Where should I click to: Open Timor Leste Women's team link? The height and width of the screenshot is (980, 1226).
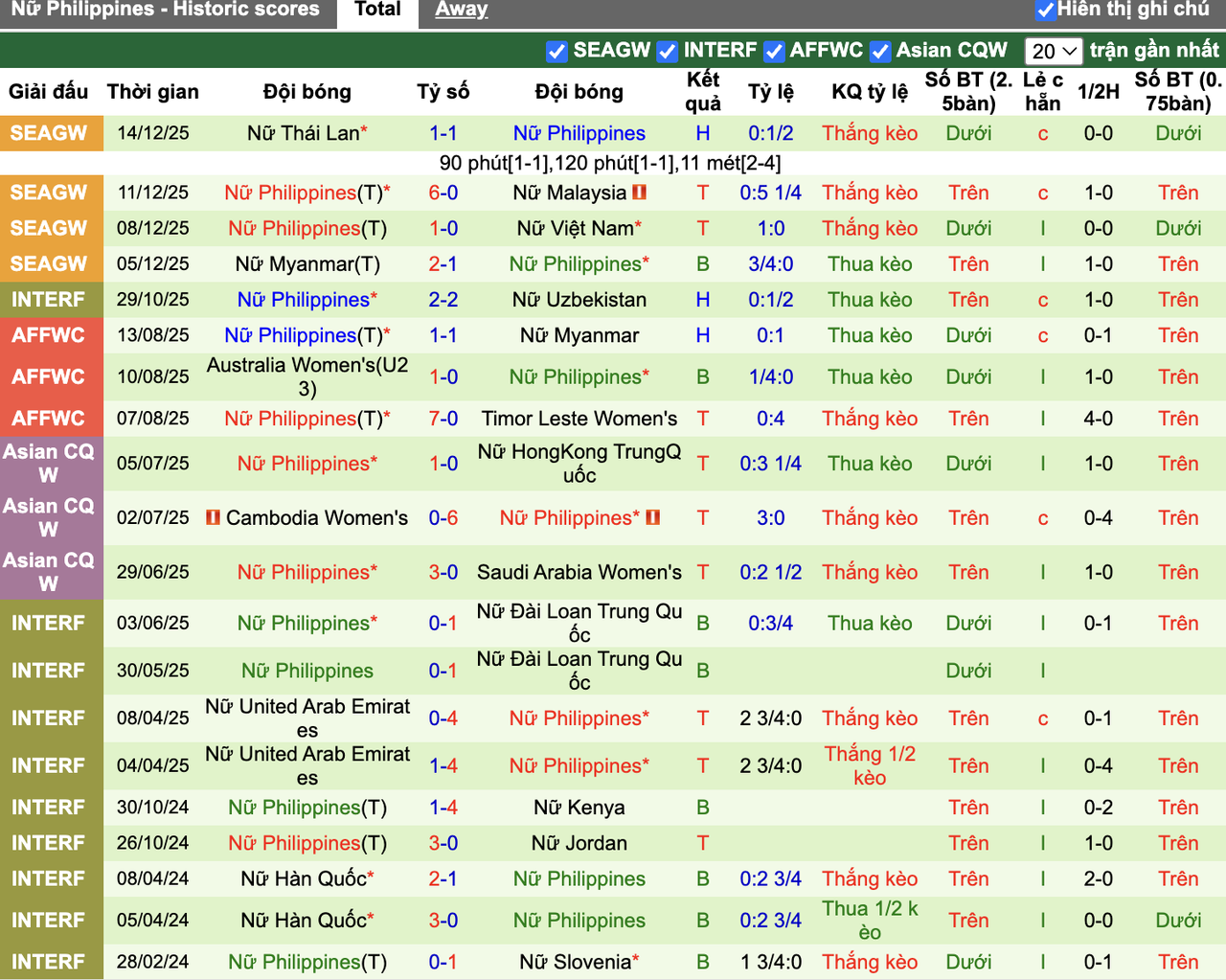click(579, 419)
